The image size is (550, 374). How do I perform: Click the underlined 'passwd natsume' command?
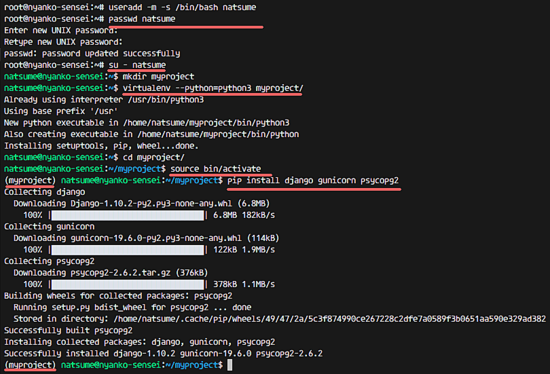coord(142,19)
